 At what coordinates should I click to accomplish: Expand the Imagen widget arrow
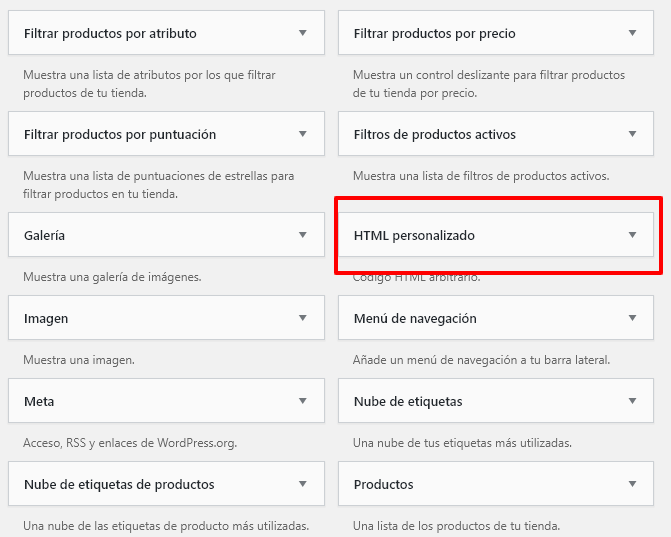point(303,318)
